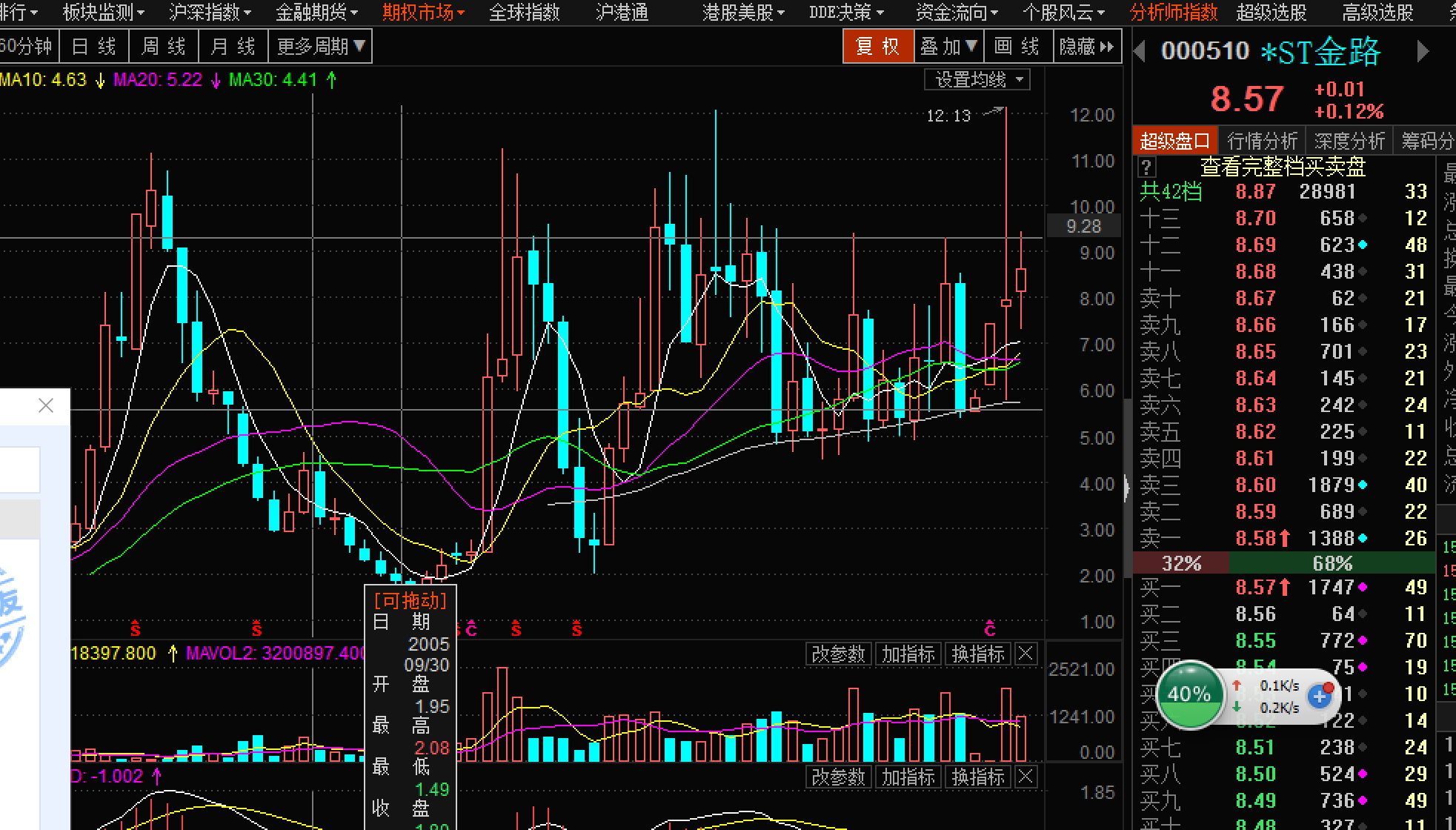The image size is (1456, 830).
Task: Click 查看完整档买卖盘 link
Action: point(1283,167)
